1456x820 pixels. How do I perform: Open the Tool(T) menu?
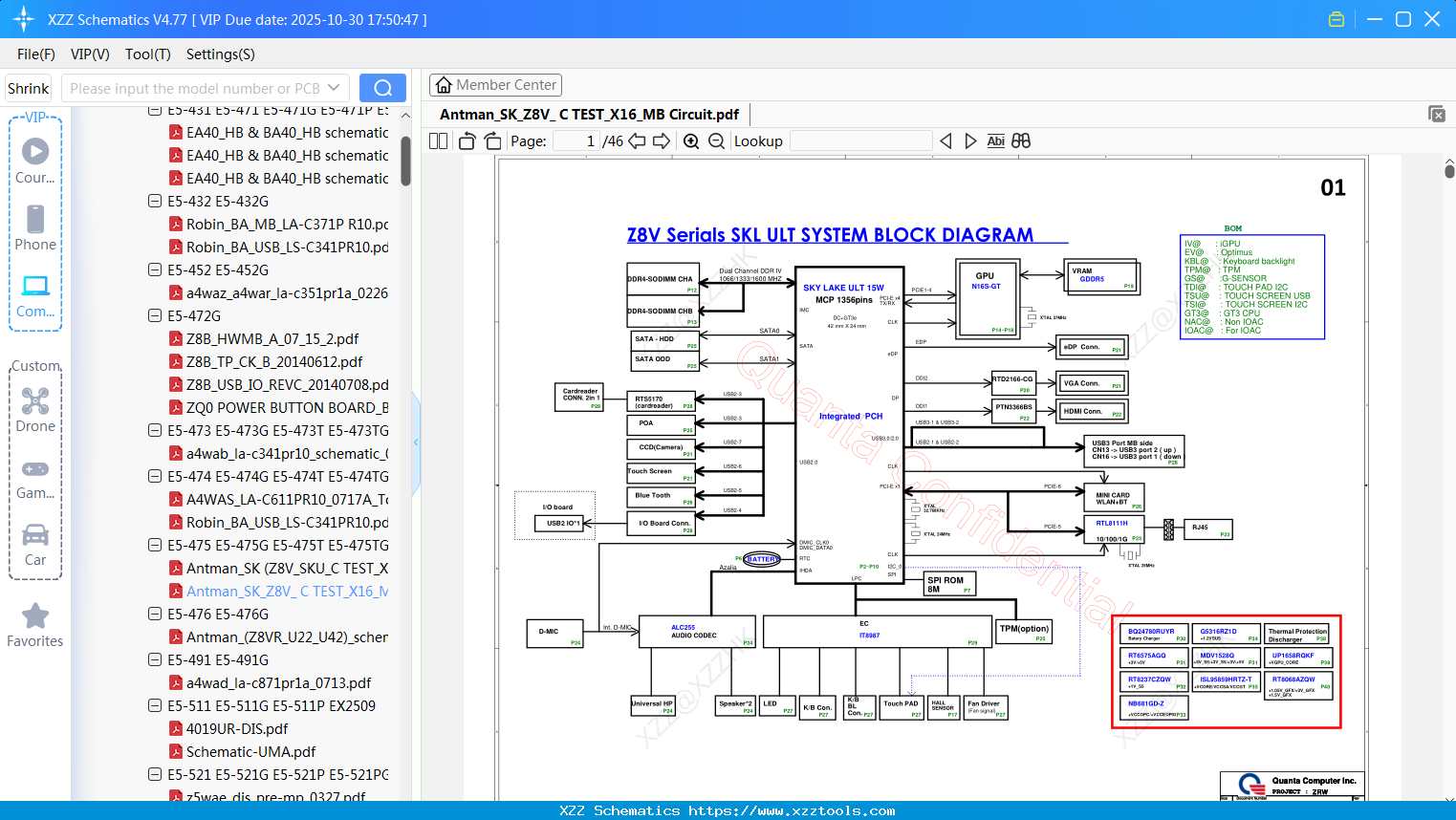point(148,54)
